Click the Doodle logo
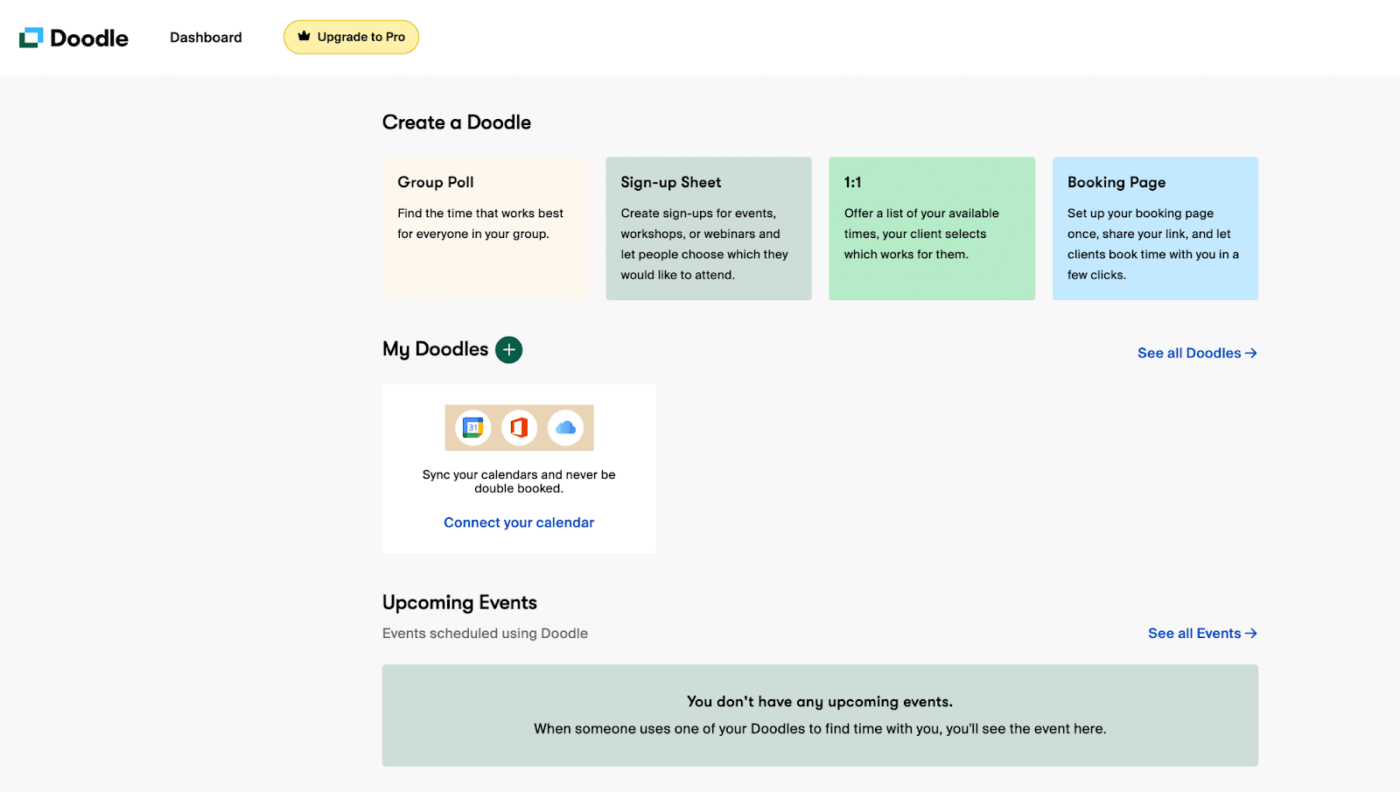 tap(74, 38)
